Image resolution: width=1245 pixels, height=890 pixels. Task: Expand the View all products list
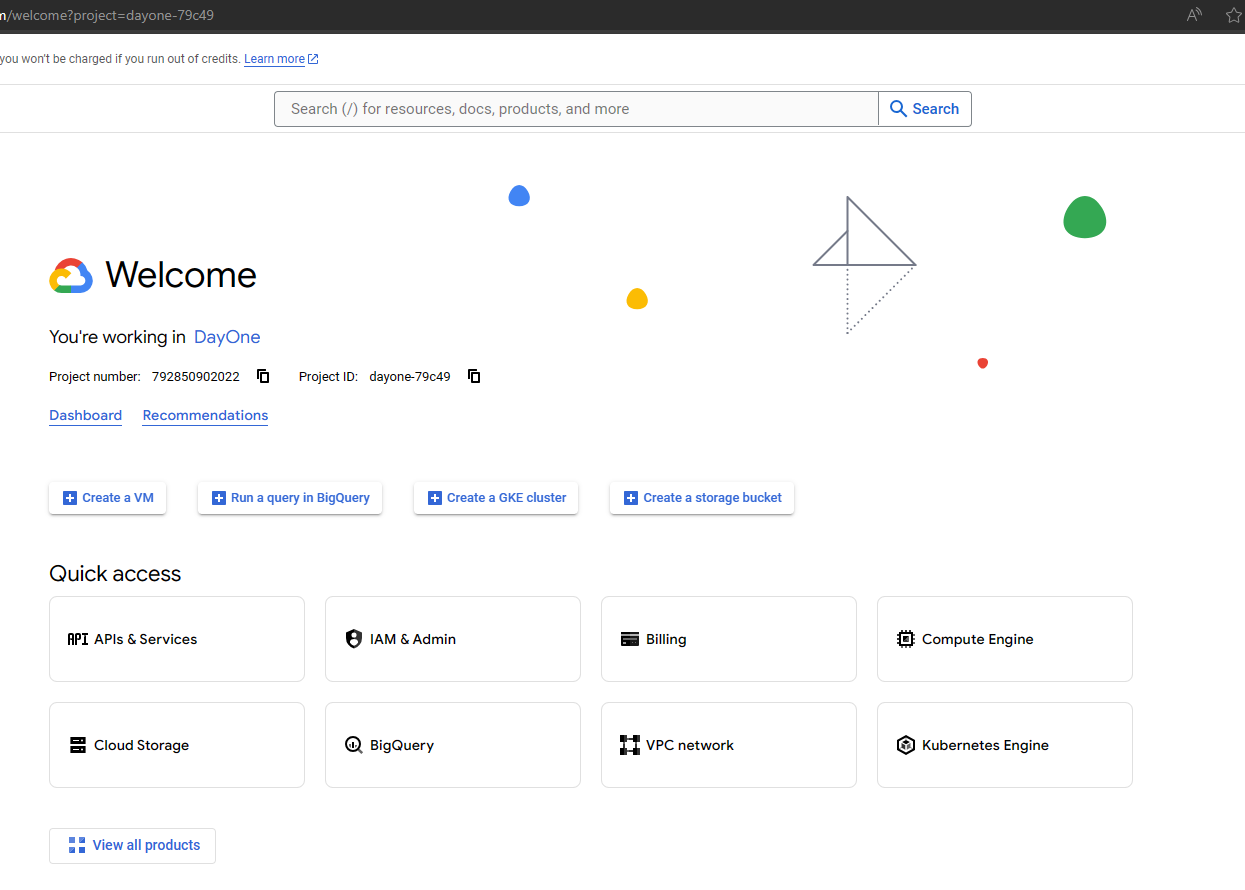133,845
